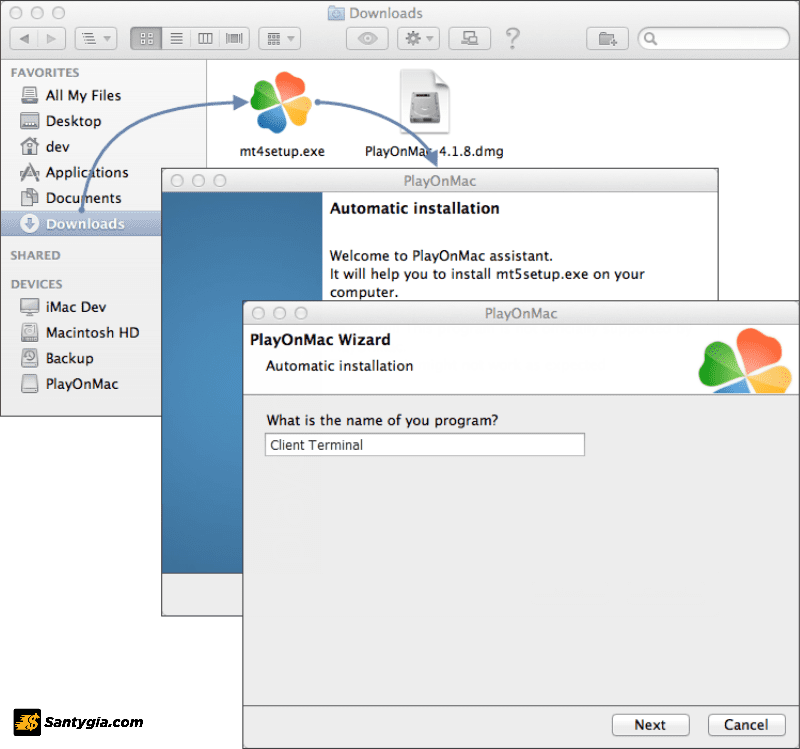Viewport: 800px width, 749px height.
Task: Close the front PlayOnMac Wizard window
Action: coord(258,313)
